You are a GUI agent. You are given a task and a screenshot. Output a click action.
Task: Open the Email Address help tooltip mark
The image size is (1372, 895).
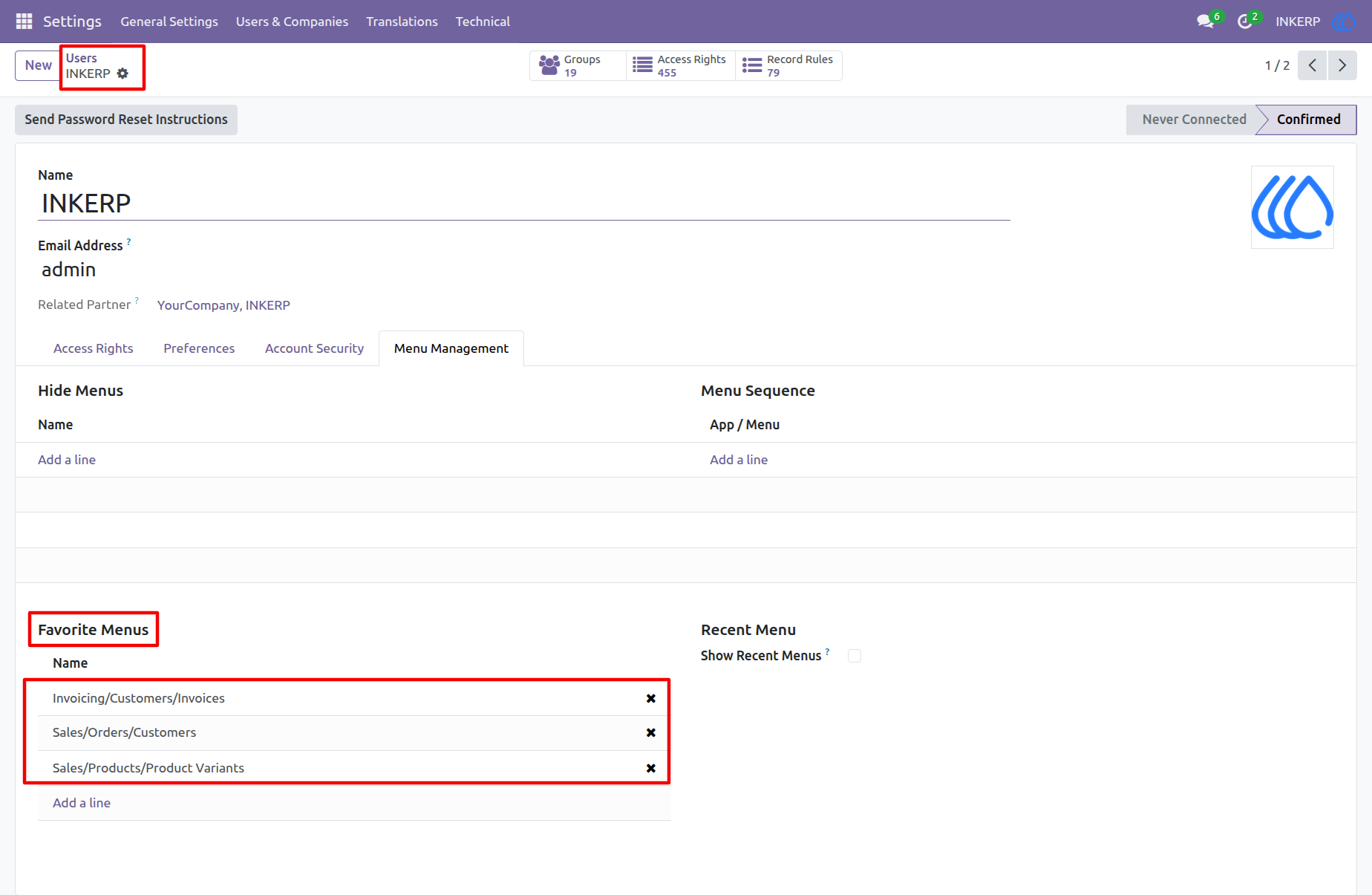coord(129,242)
